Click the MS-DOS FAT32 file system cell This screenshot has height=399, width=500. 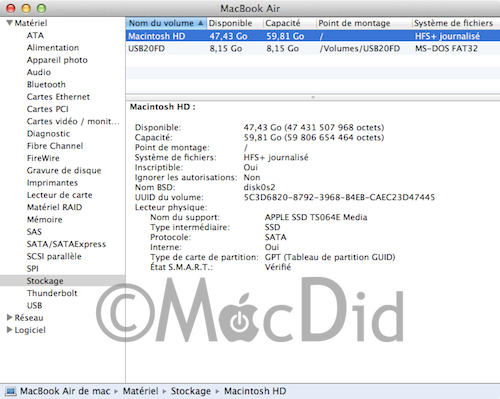click(x=446, y=49)
